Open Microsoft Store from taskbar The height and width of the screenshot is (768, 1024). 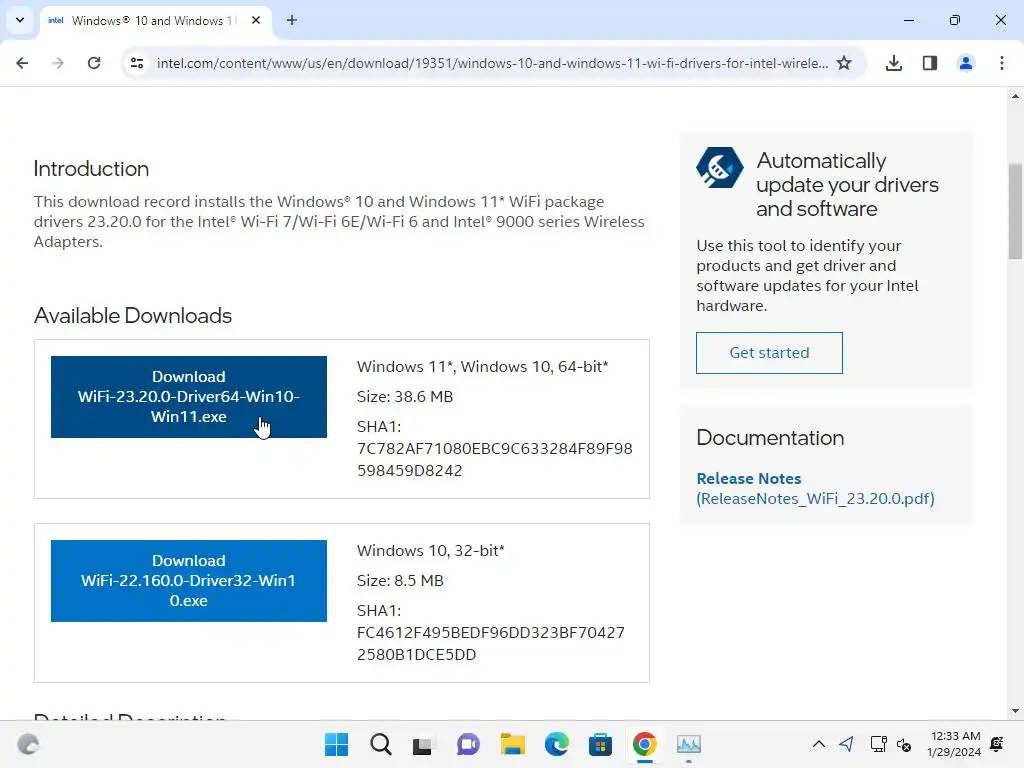pos(600,744)
